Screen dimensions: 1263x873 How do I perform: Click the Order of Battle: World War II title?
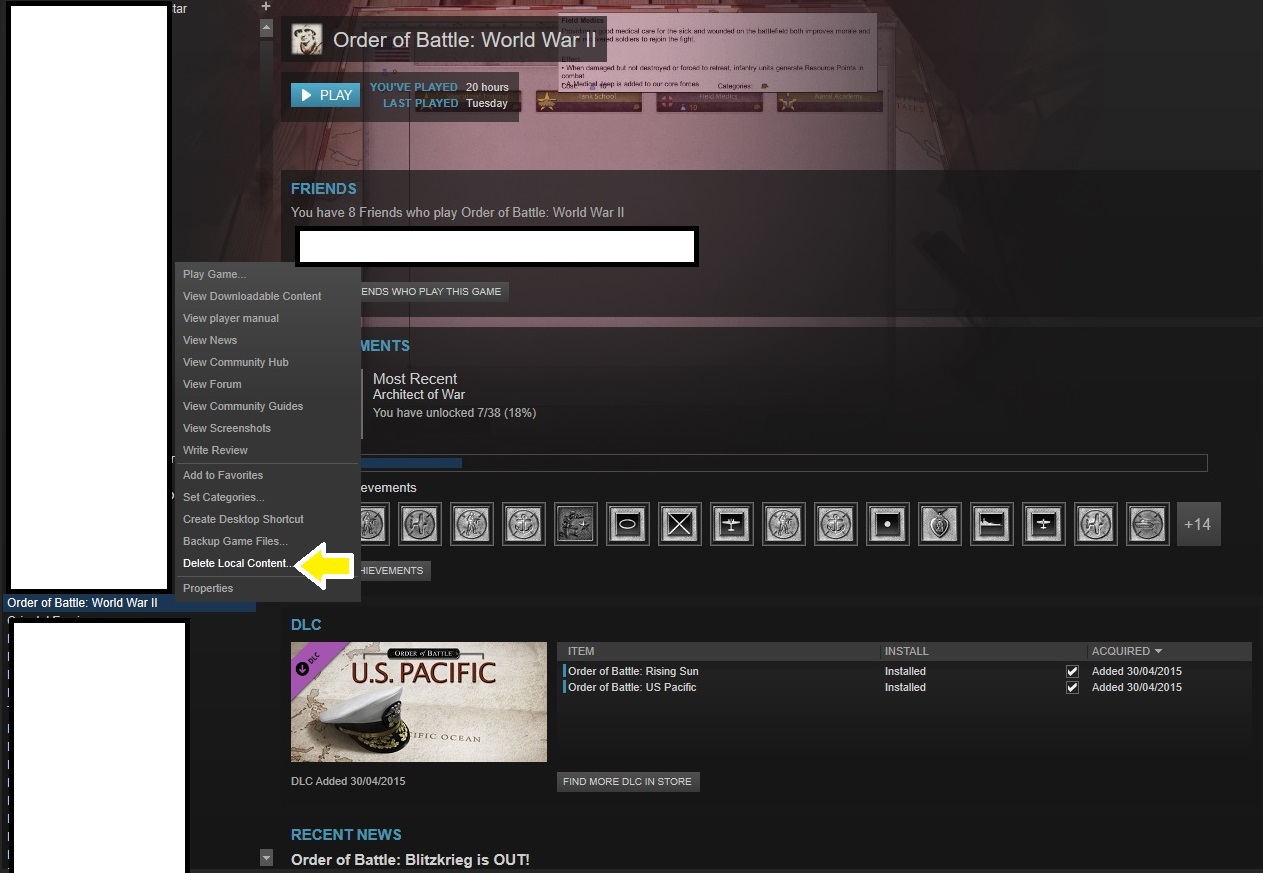465,40
